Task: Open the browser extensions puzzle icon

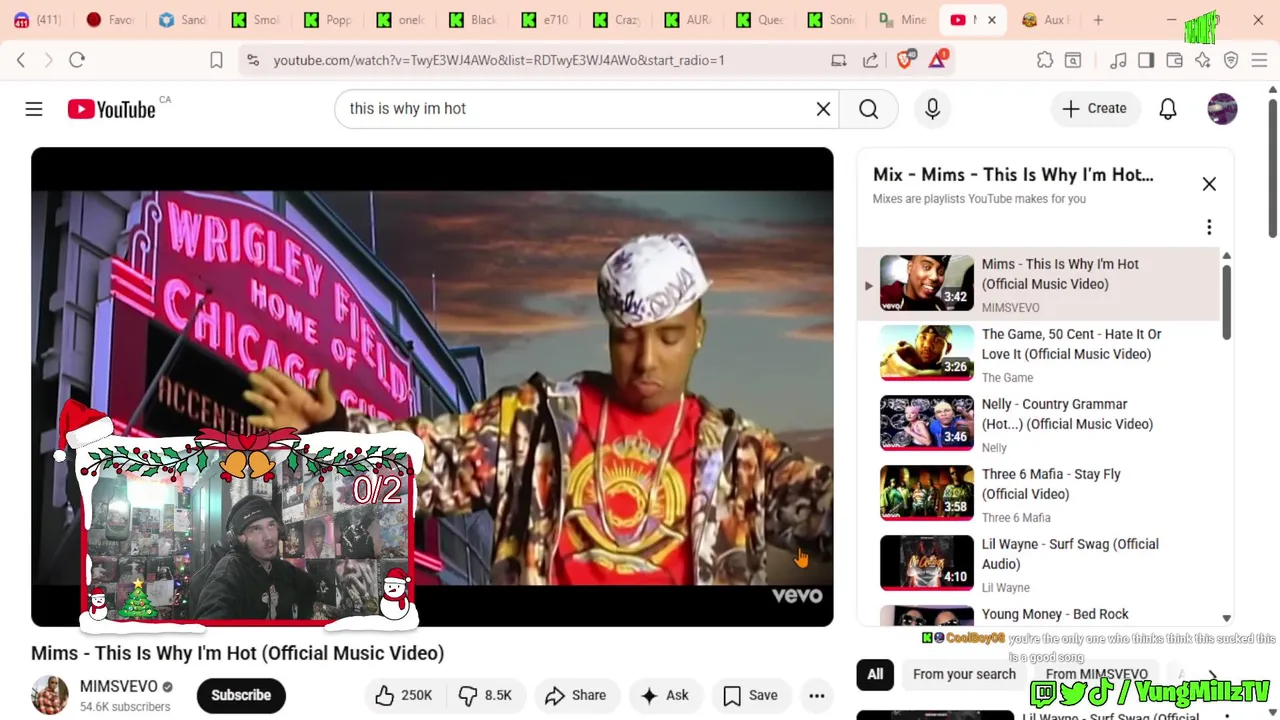Action: click(x=1045, y=60)
